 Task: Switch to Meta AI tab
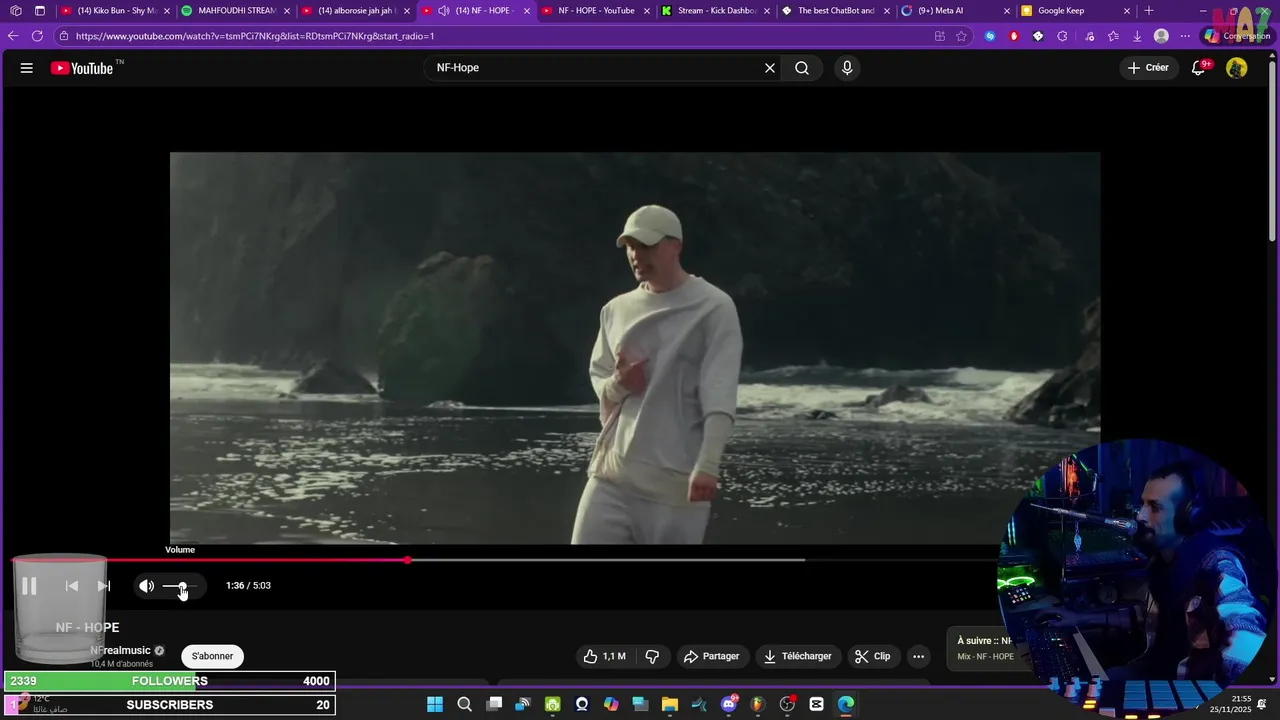(x=955, y=11)
